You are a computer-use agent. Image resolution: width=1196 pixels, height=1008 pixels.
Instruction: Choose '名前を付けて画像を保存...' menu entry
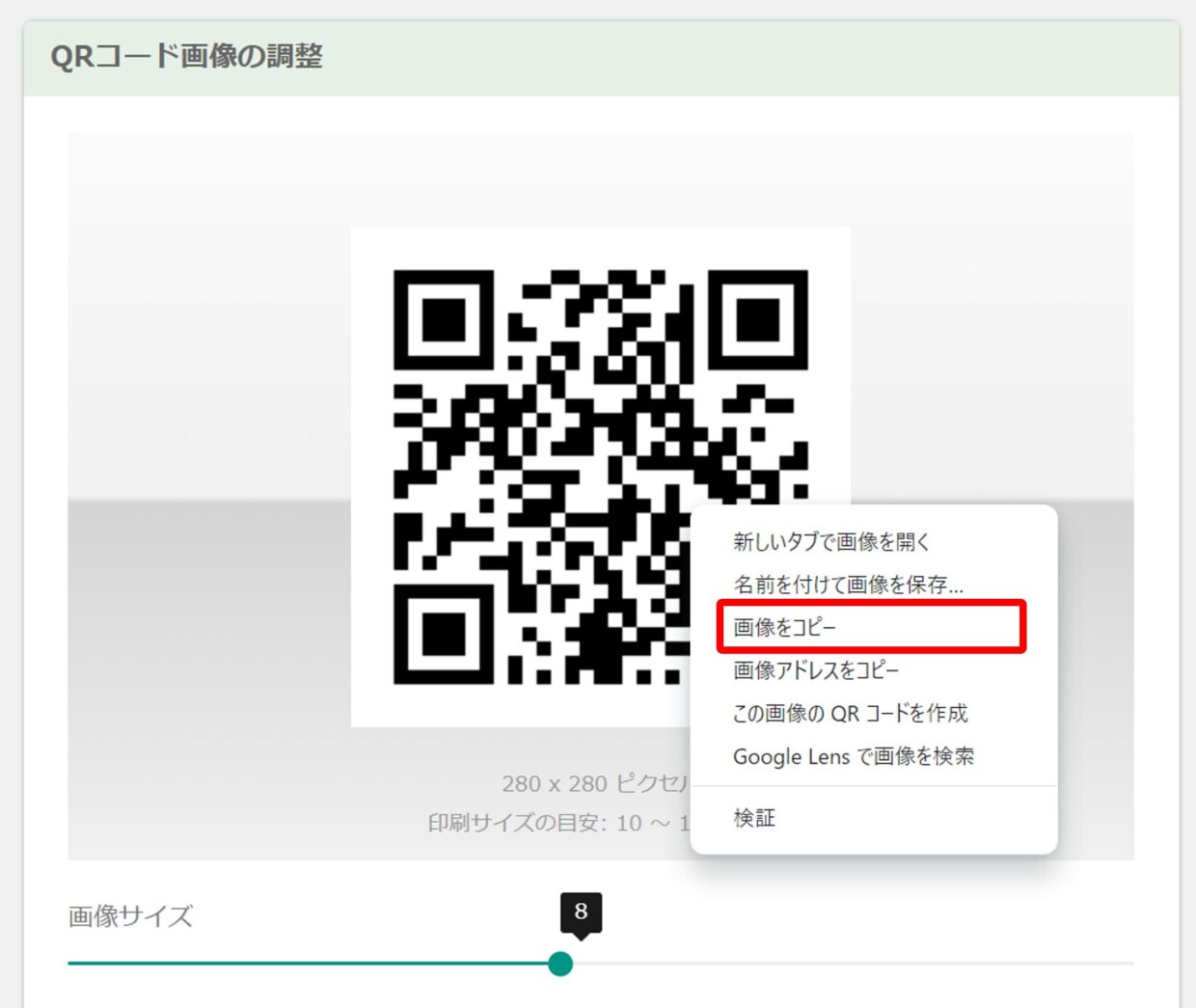[874, 585]
